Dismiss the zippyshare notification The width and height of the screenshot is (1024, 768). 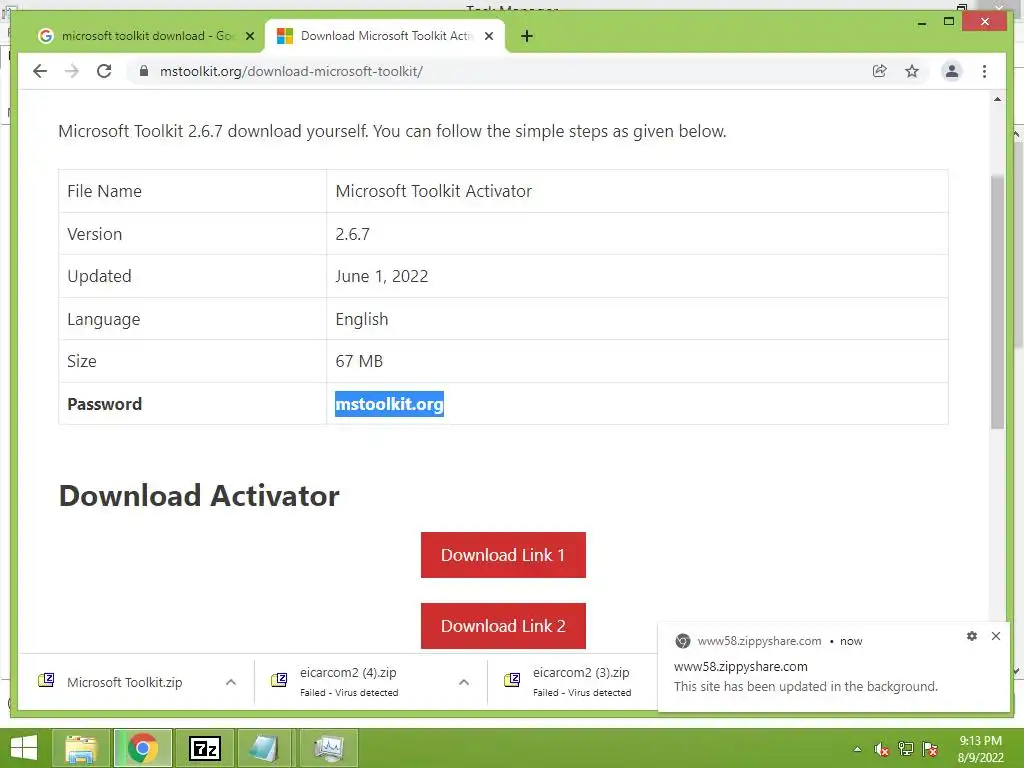pyautogui.click(x=996, y=636)
